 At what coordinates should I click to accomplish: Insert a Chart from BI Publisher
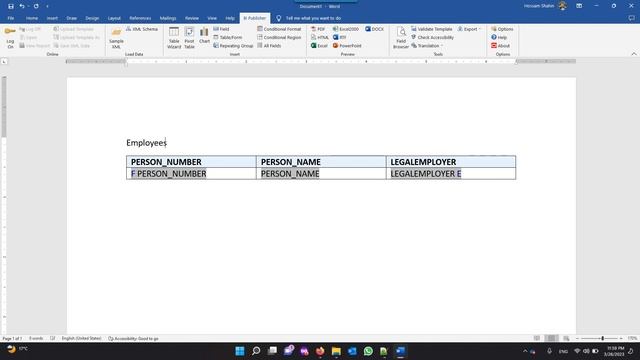click(204, 35)
